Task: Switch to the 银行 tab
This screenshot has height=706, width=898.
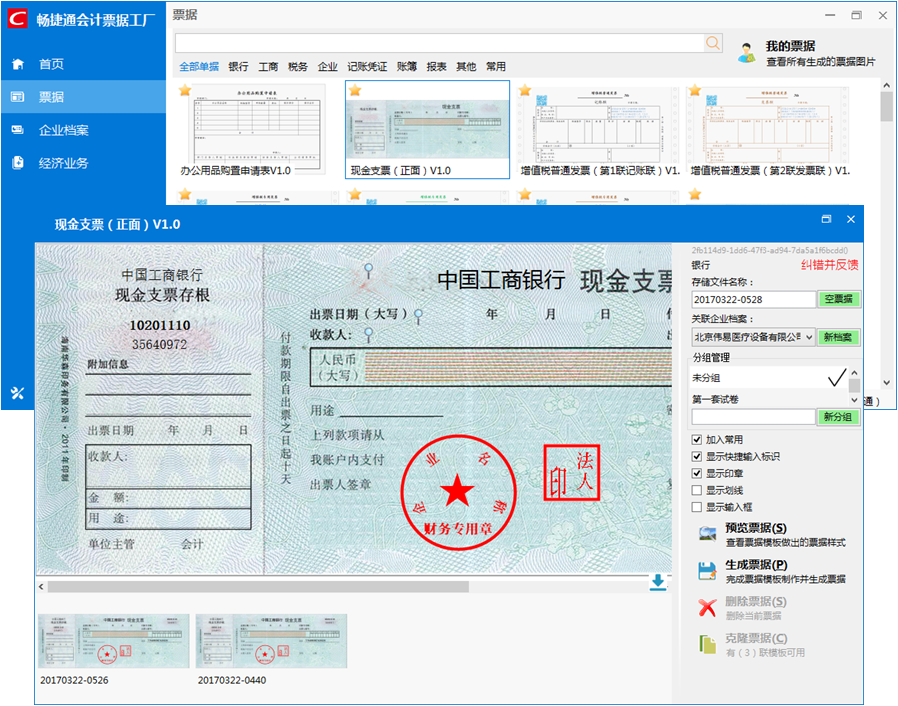Action: point(238,66)
